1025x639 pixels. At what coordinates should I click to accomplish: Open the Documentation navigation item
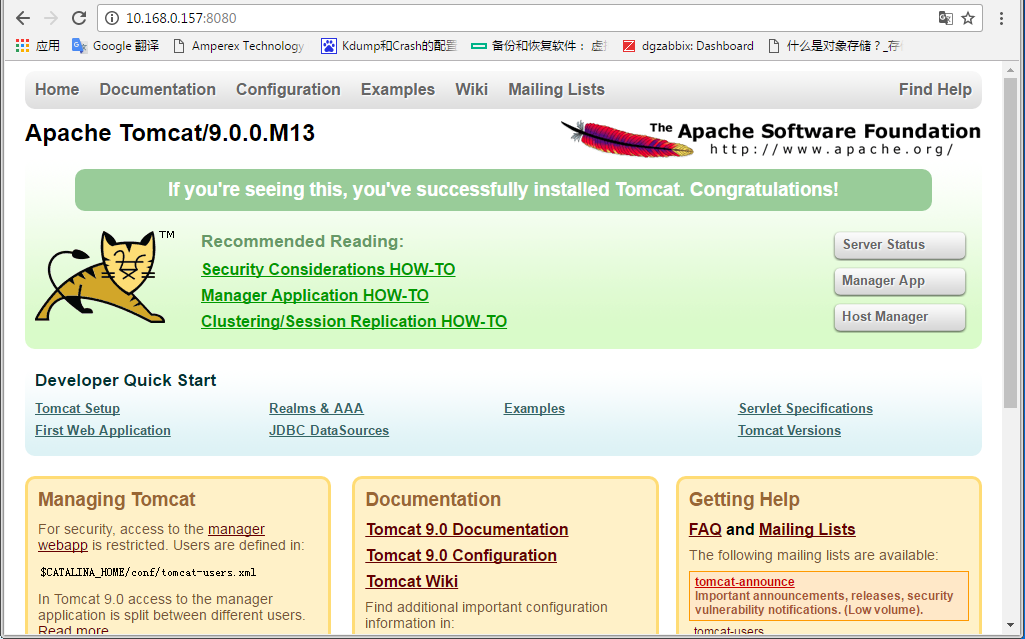click(157, 89)
